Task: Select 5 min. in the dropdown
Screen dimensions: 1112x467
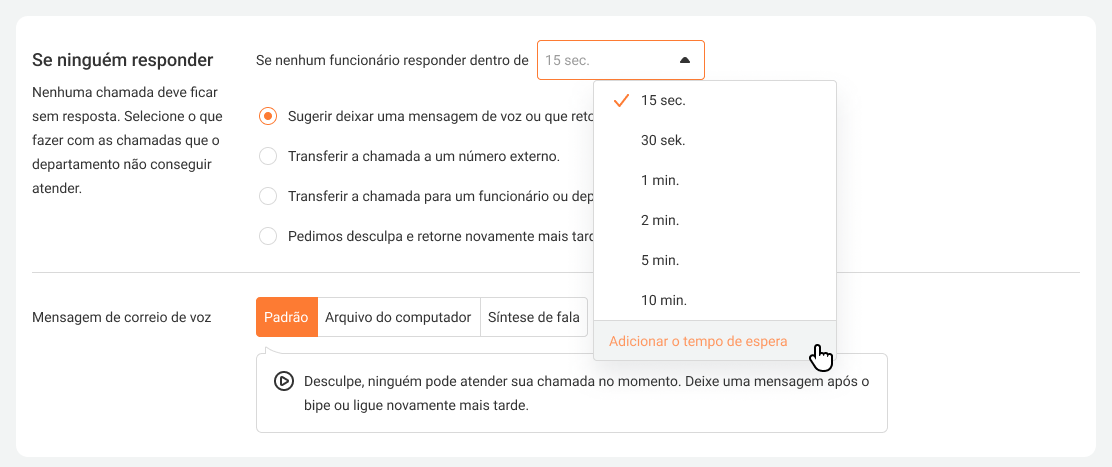Action: click(660, 260)
